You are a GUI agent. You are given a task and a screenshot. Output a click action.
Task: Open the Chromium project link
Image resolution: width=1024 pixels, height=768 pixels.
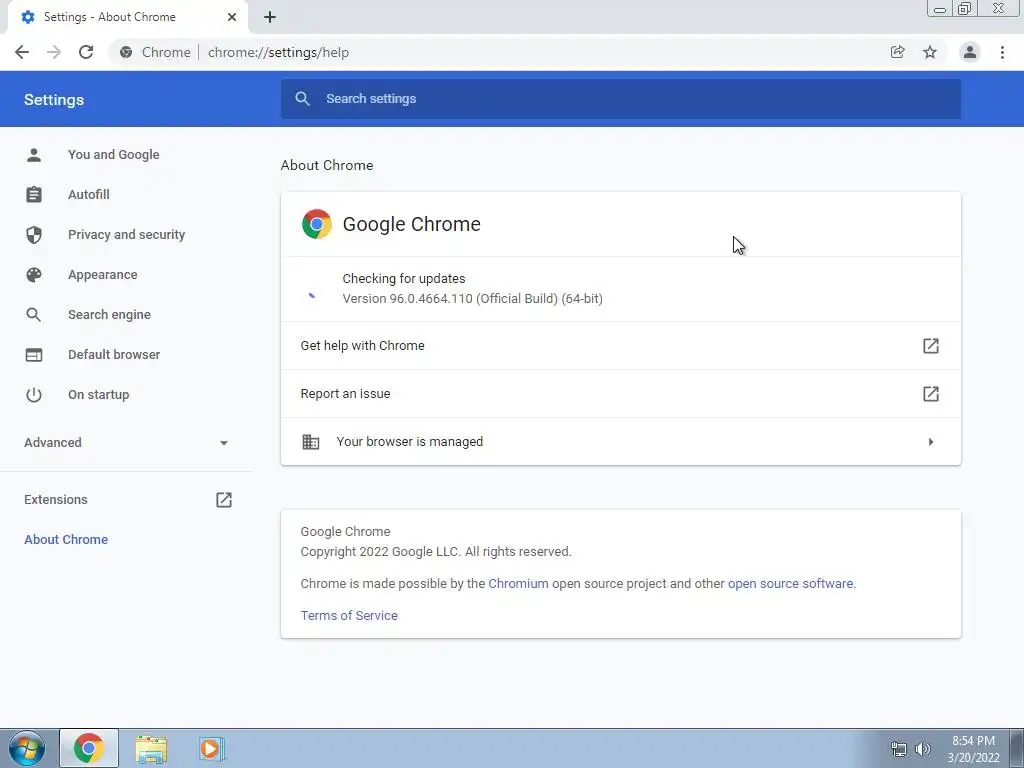[519, 583]
